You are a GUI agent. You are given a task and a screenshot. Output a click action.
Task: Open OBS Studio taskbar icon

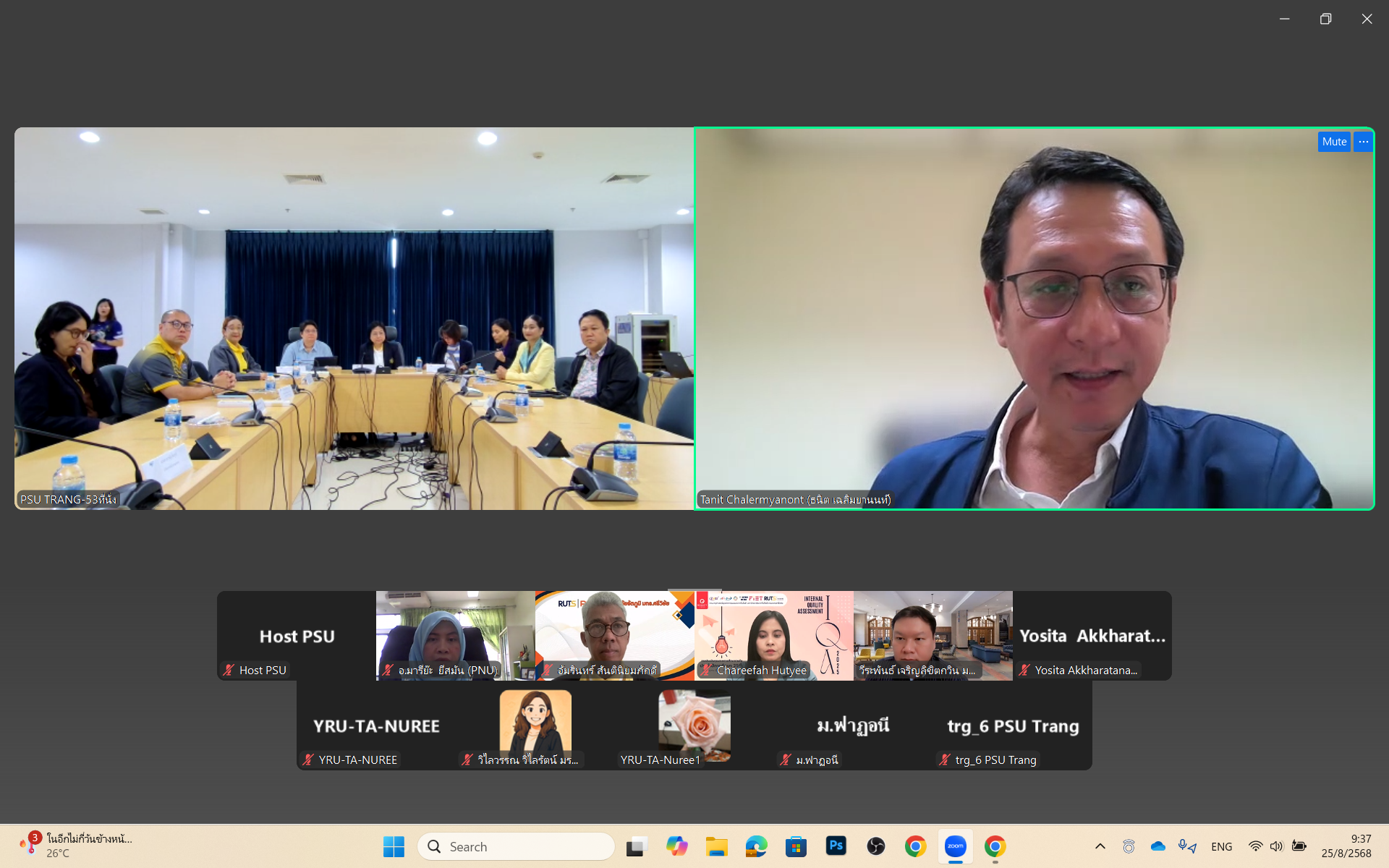[875, 846]
